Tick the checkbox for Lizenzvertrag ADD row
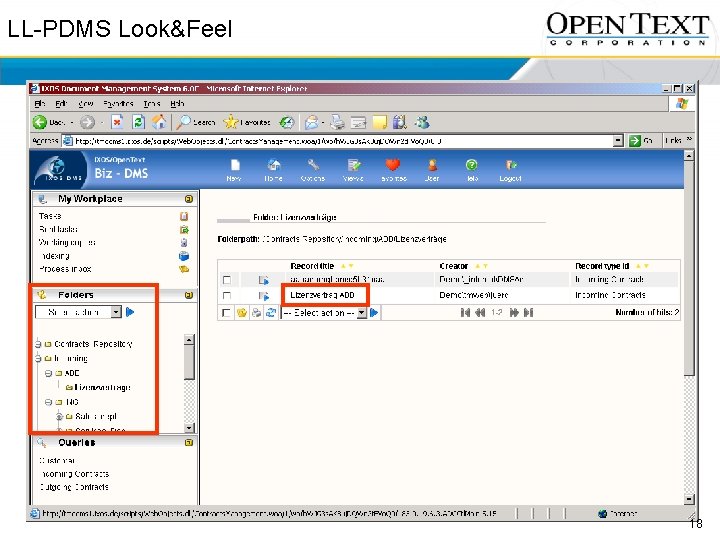This screenshot has height=540, width=720. pyautogui.click(x=227, y=295)
